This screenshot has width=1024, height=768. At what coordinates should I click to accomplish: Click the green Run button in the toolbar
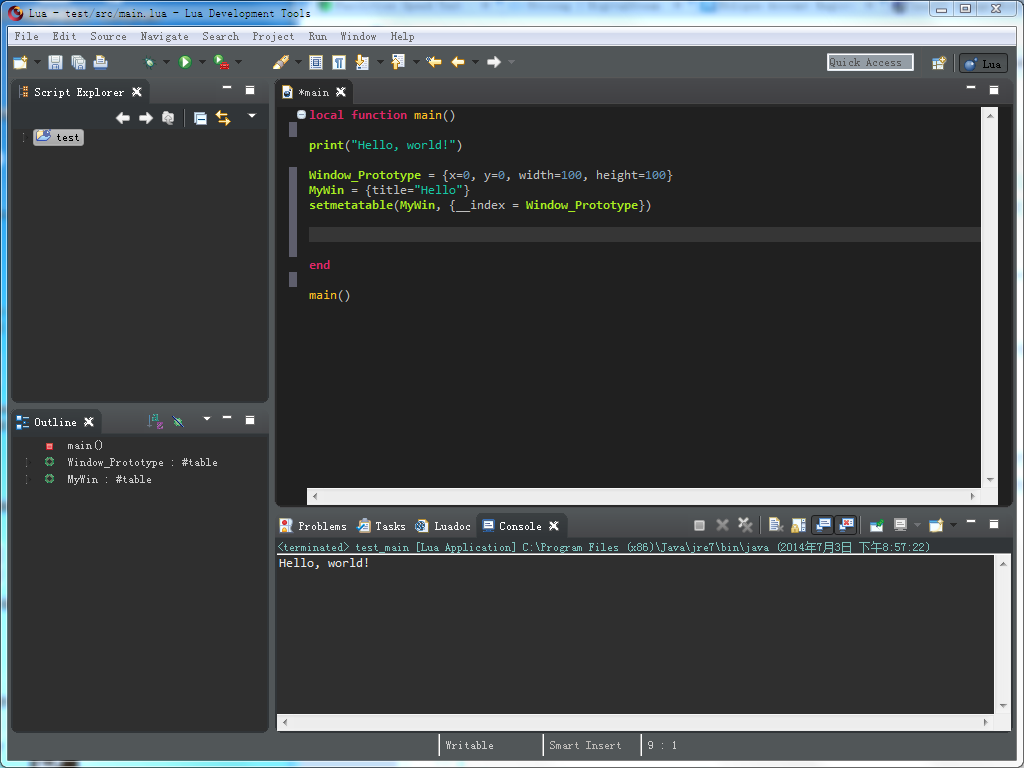click(x=185, y=62)
